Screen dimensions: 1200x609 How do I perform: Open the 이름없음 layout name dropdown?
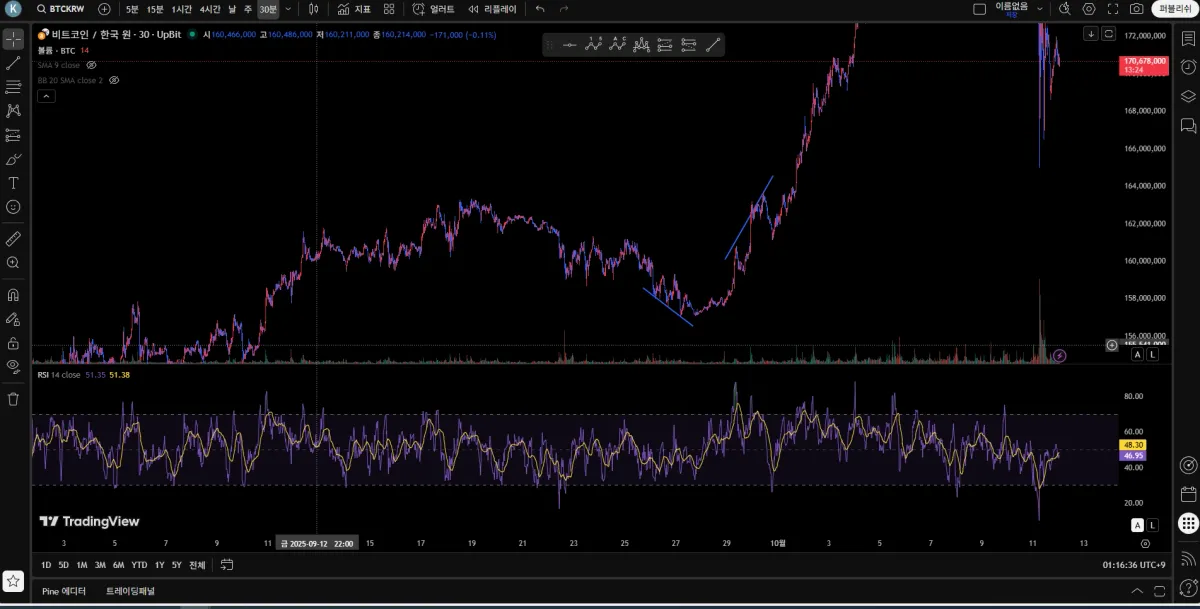[x=1012, y=9]
